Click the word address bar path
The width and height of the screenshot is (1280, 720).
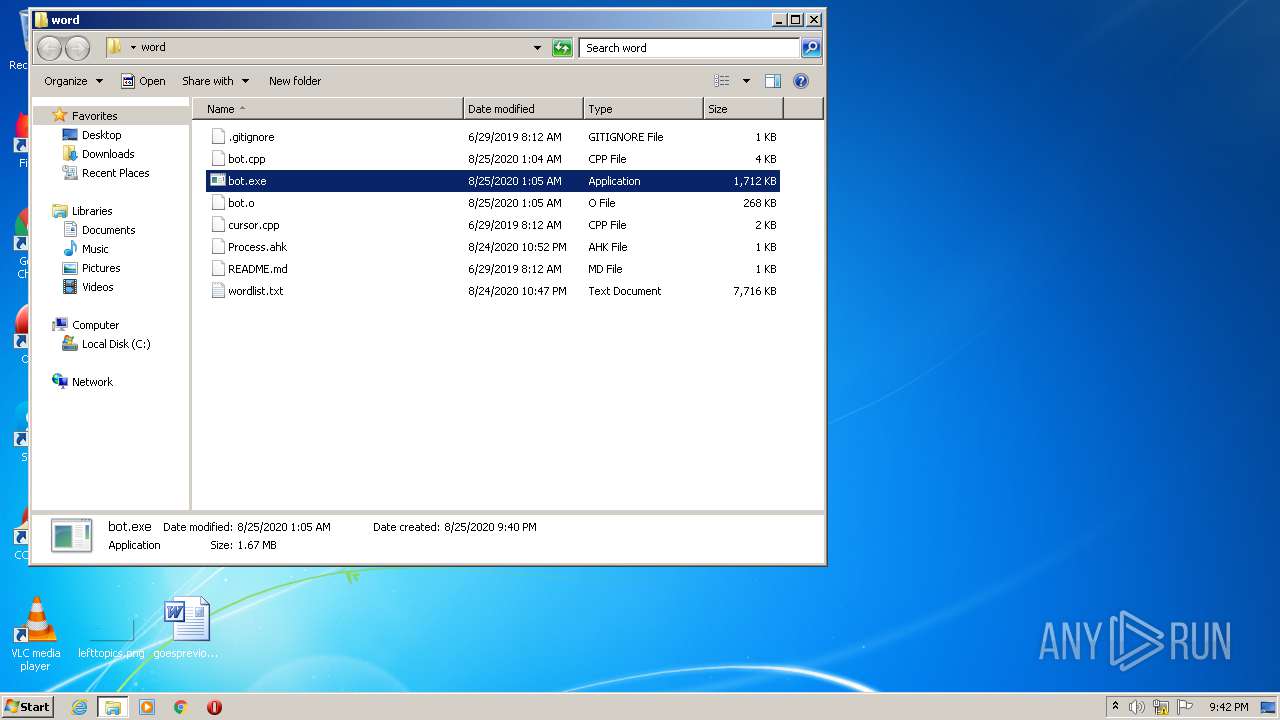[x=153, y=47]
